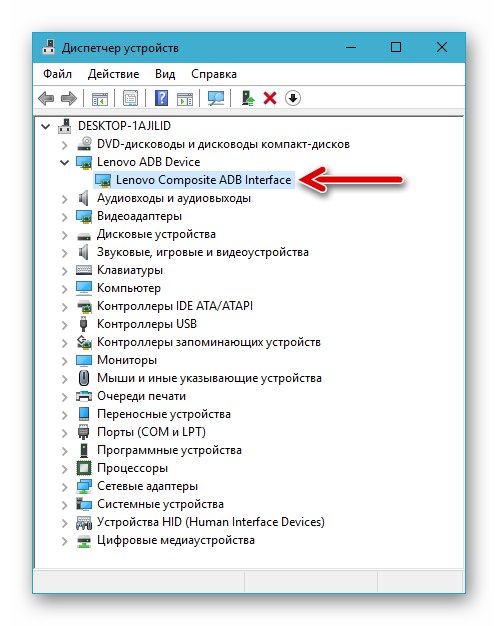
Task: Expand the Дисковые устройства node
Action: [65, 235]
